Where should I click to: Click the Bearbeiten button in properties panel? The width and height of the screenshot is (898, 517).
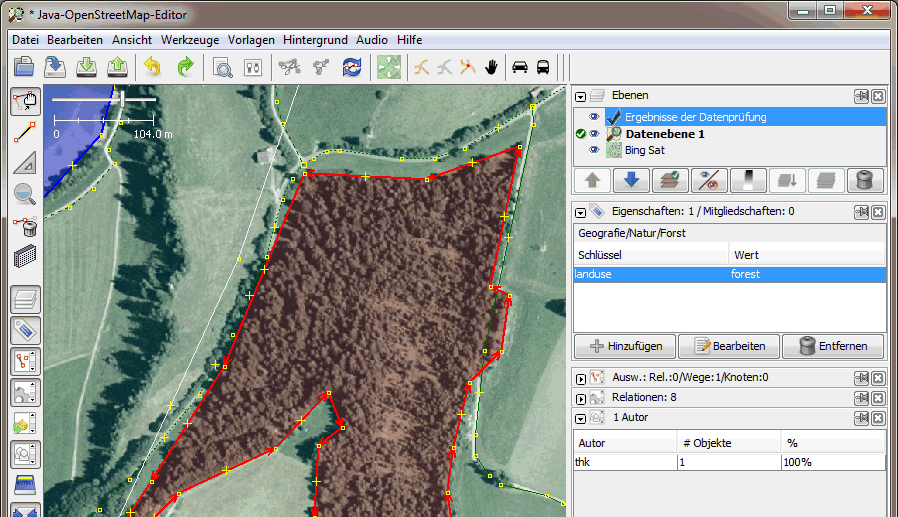[x=729, y=346]
